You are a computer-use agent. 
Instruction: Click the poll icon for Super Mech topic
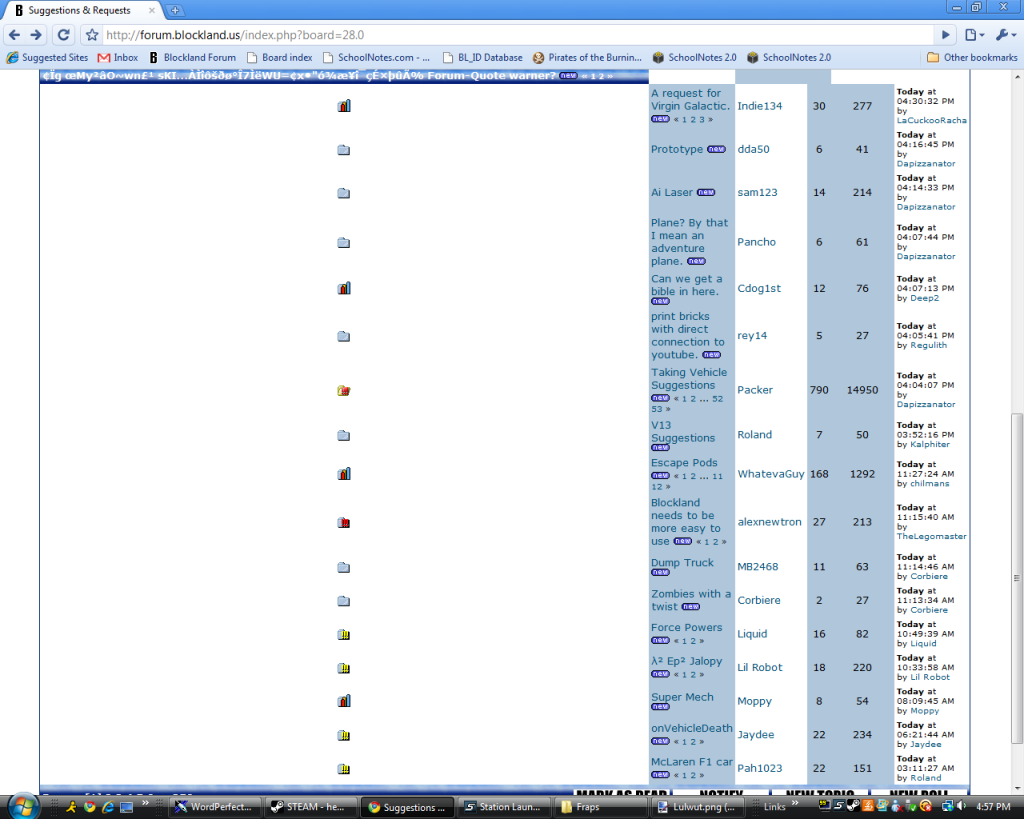click(x=344, y=701)
